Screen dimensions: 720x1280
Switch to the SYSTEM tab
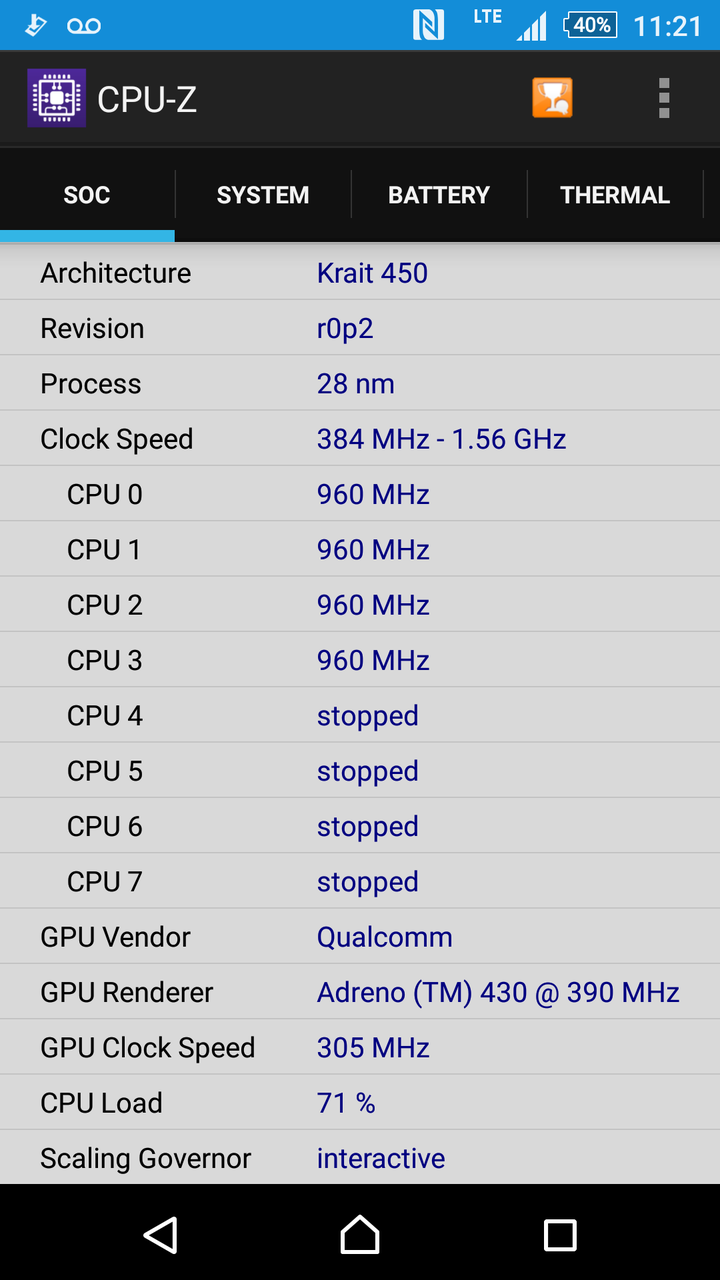[x=263, y=195]
